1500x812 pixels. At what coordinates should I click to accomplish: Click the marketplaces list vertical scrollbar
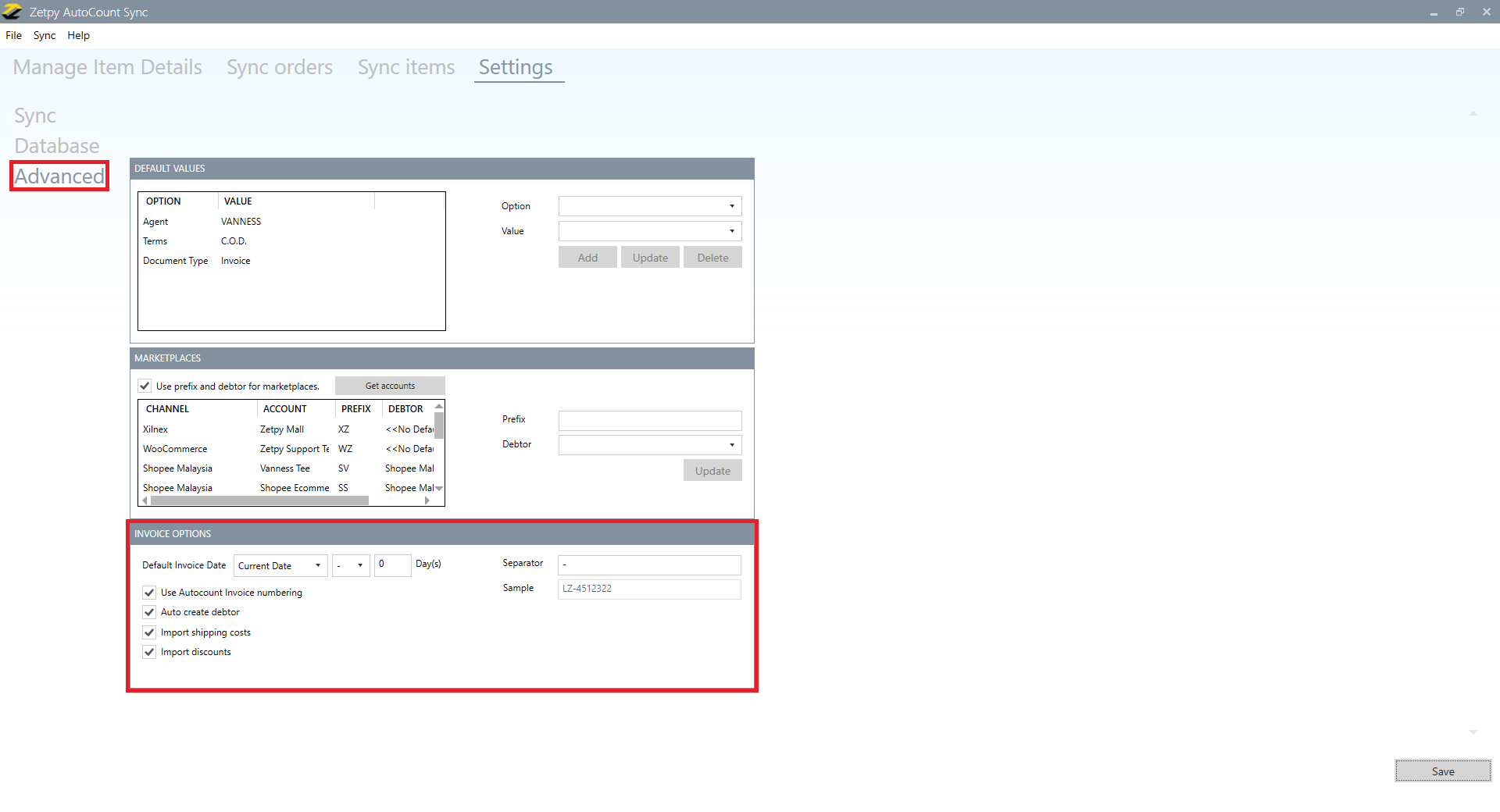point(439,426)
